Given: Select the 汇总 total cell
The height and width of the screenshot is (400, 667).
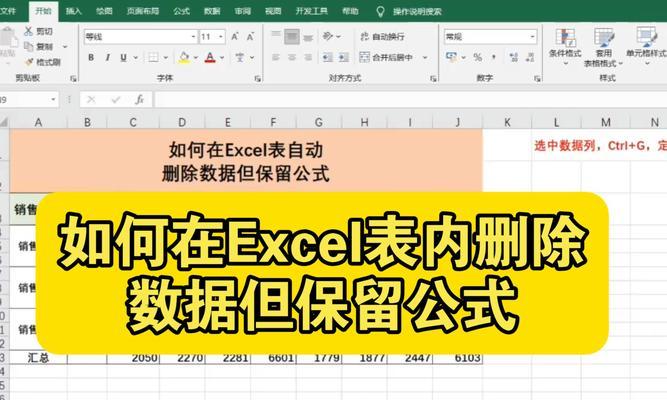Looking at the screenshot, I should (38, 358).
